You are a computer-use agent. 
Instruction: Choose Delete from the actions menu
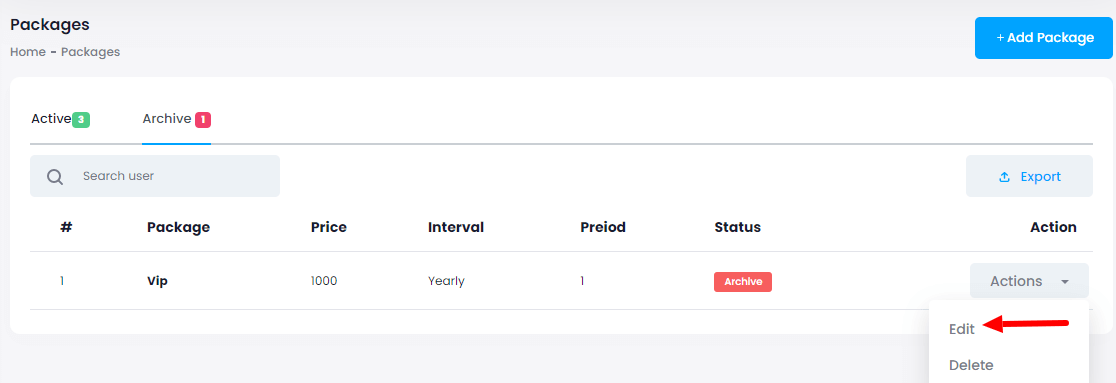(x=971, y=365)
